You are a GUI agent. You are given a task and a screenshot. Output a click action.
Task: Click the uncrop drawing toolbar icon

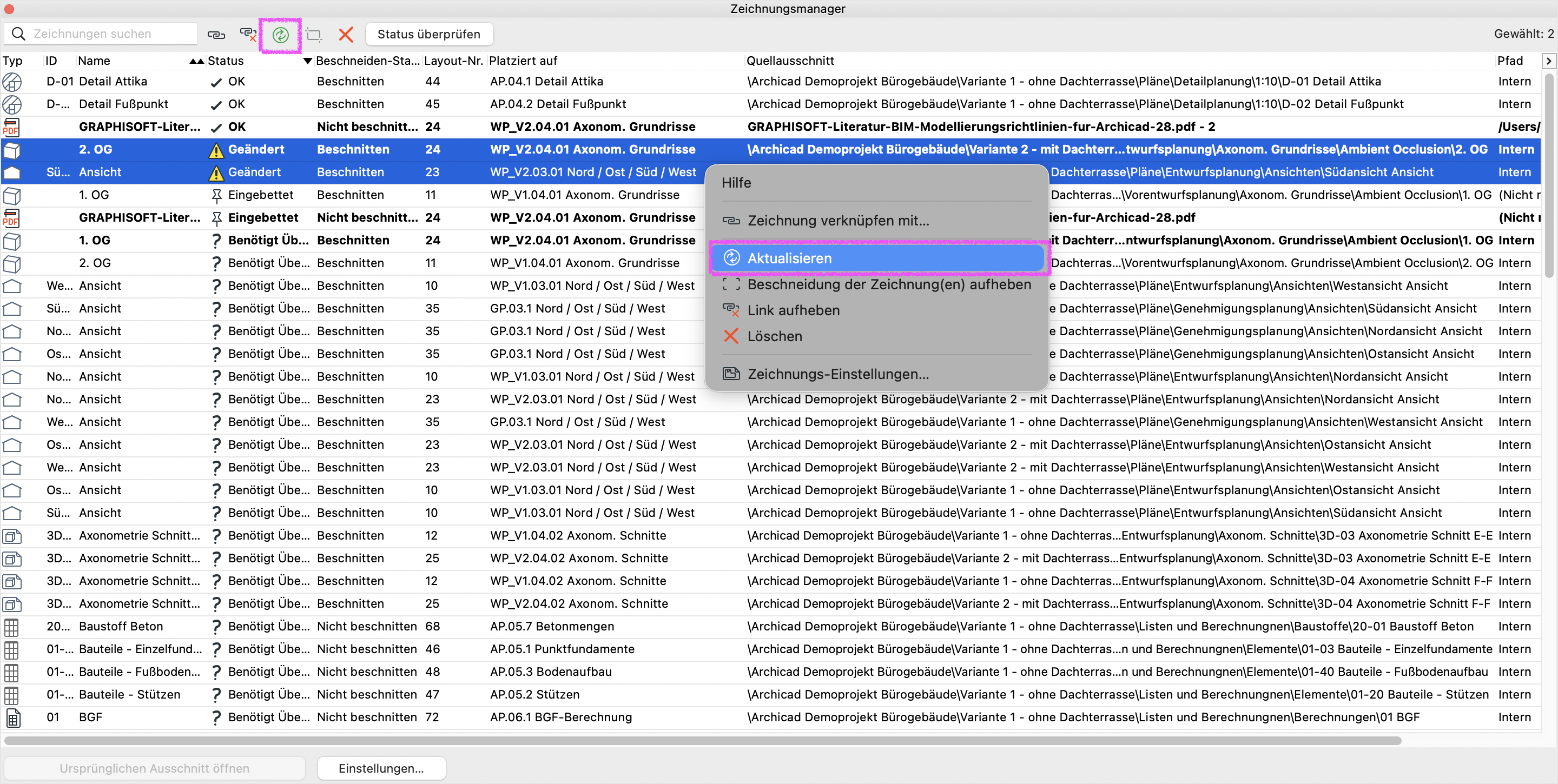[314, 35]
